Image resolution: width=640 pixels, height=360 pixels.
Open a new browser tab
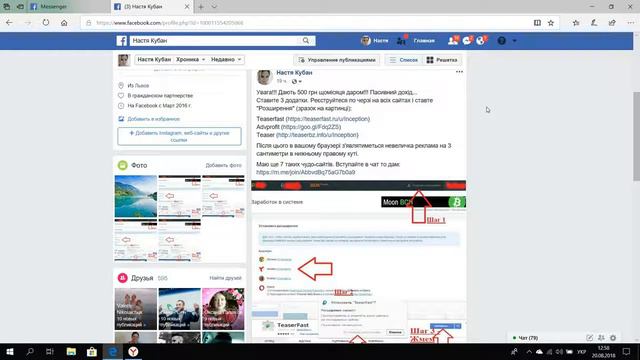201,7
